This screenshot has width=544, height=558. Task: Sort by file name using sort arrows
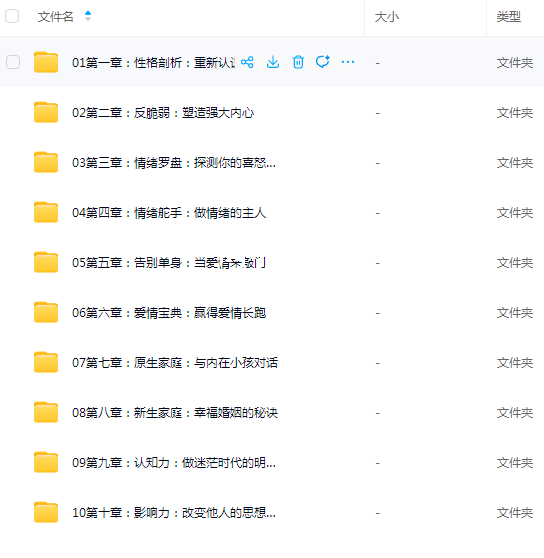88,16
